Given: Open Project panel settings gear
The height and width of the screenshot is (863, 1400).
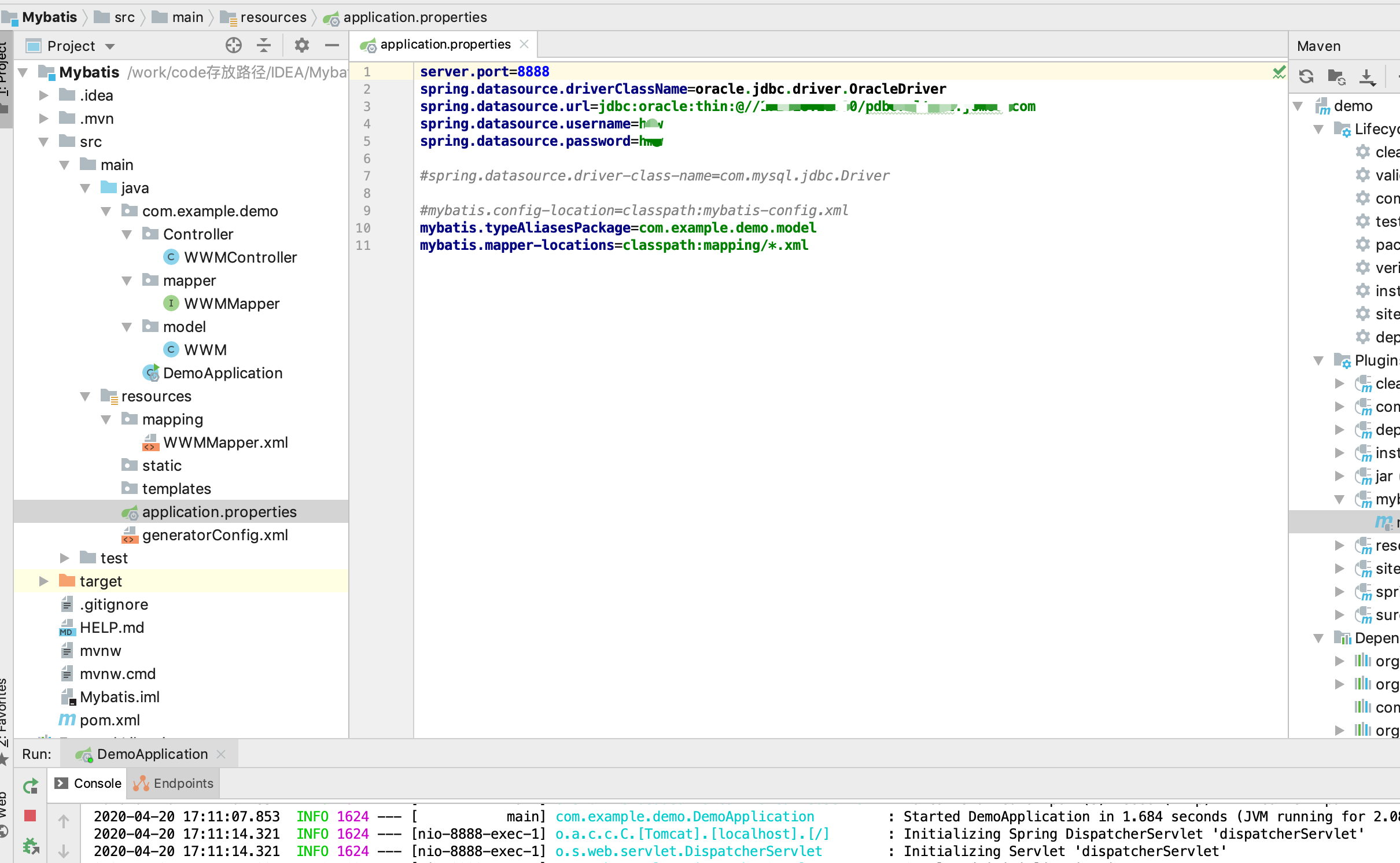Looking at the screenshot, I should (x=302, y=45).
